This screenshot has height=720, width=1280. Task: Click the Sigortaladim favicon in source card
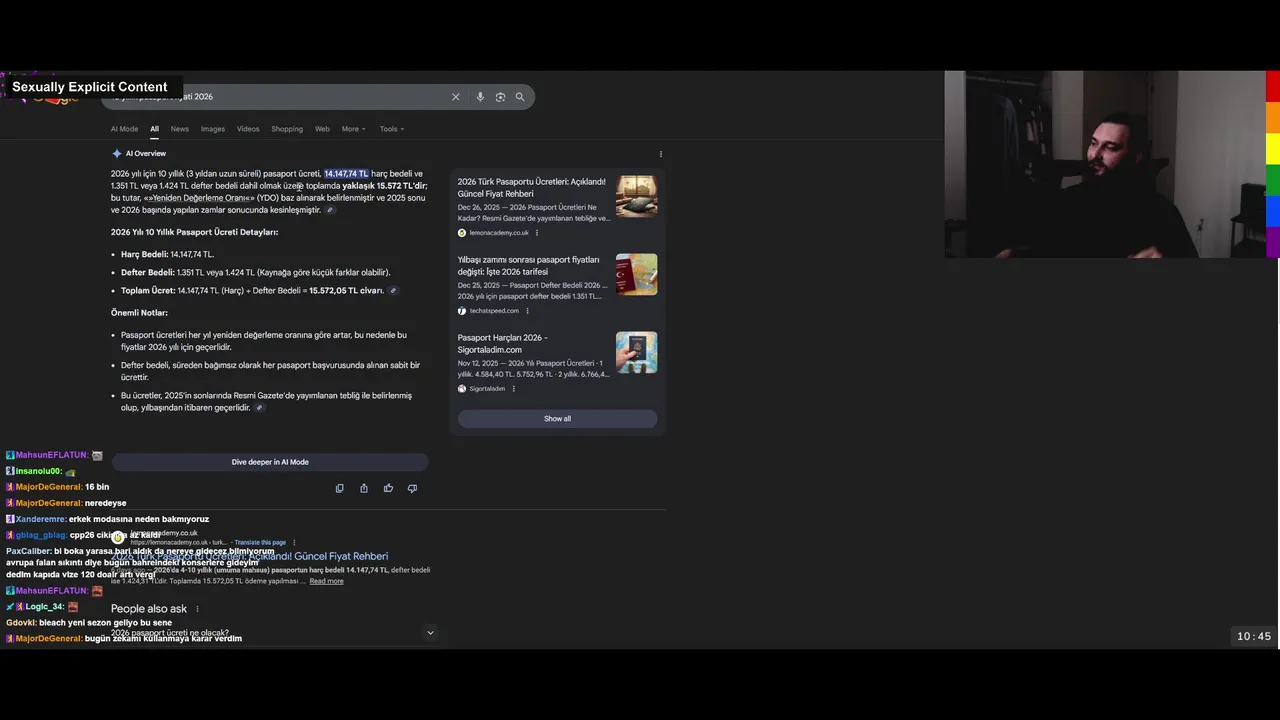click(462, 389)
